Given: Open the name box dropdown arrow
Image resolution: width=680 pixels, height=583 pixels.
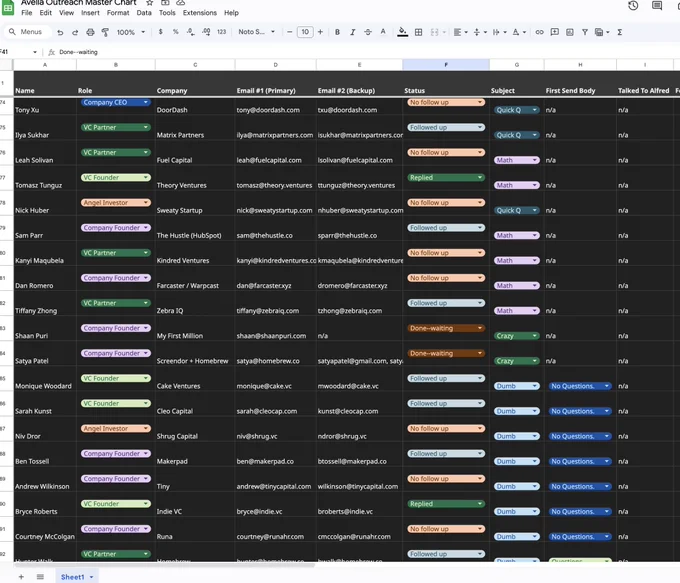Looking at the screenshot, I should coord(35,52).
